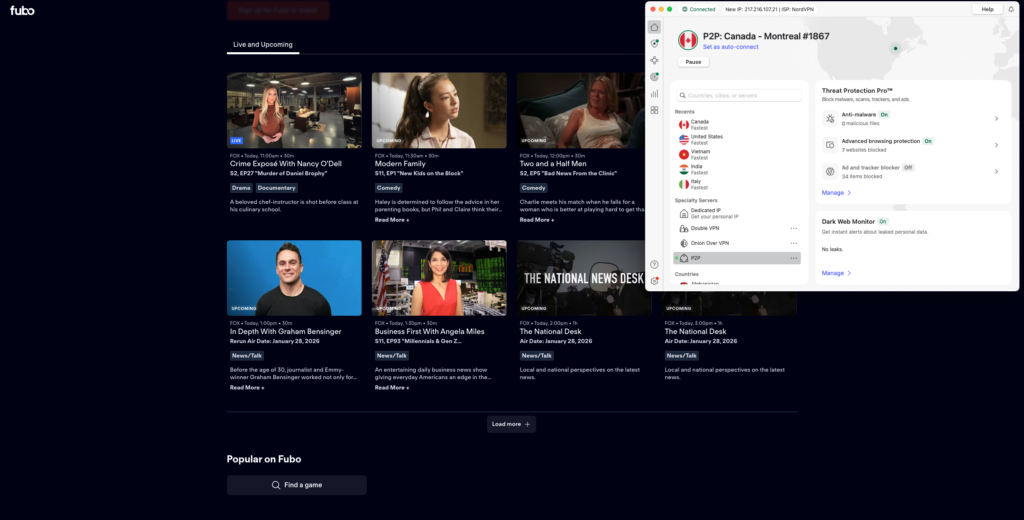
Task: Click Manage under Threat Protection Pro
Action: (837, 193)
